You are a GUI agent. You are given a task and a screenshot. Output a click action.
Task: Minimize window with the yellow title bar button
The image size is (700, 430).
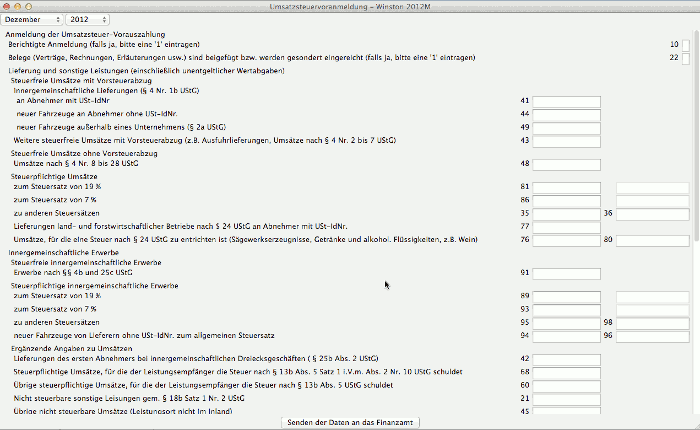17,6
